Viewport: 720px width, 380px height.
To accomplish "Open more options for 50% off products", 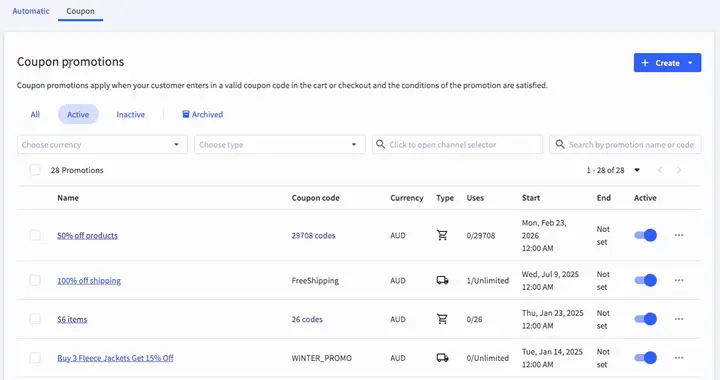I will pos(679,235).
